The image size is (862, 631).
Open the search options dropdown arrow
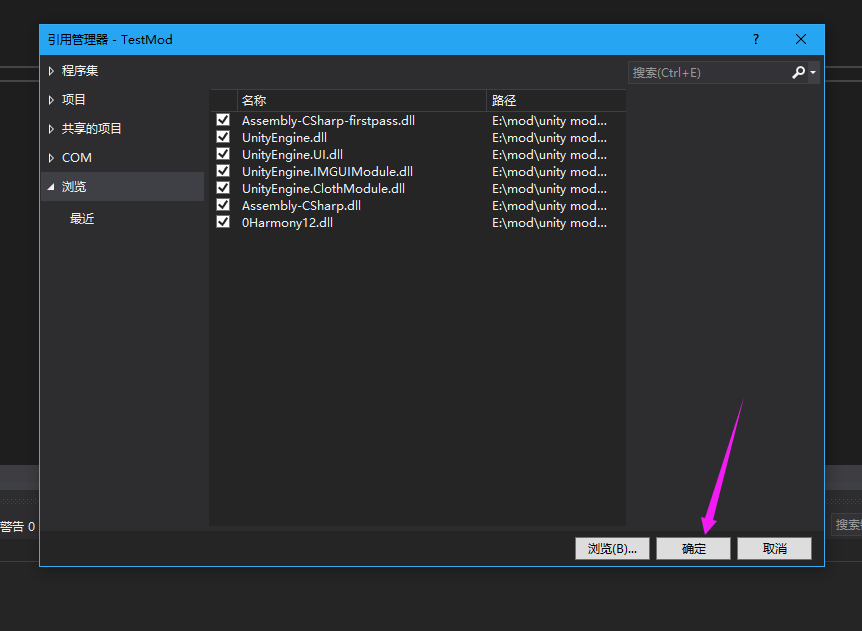[x=812, y=71]
